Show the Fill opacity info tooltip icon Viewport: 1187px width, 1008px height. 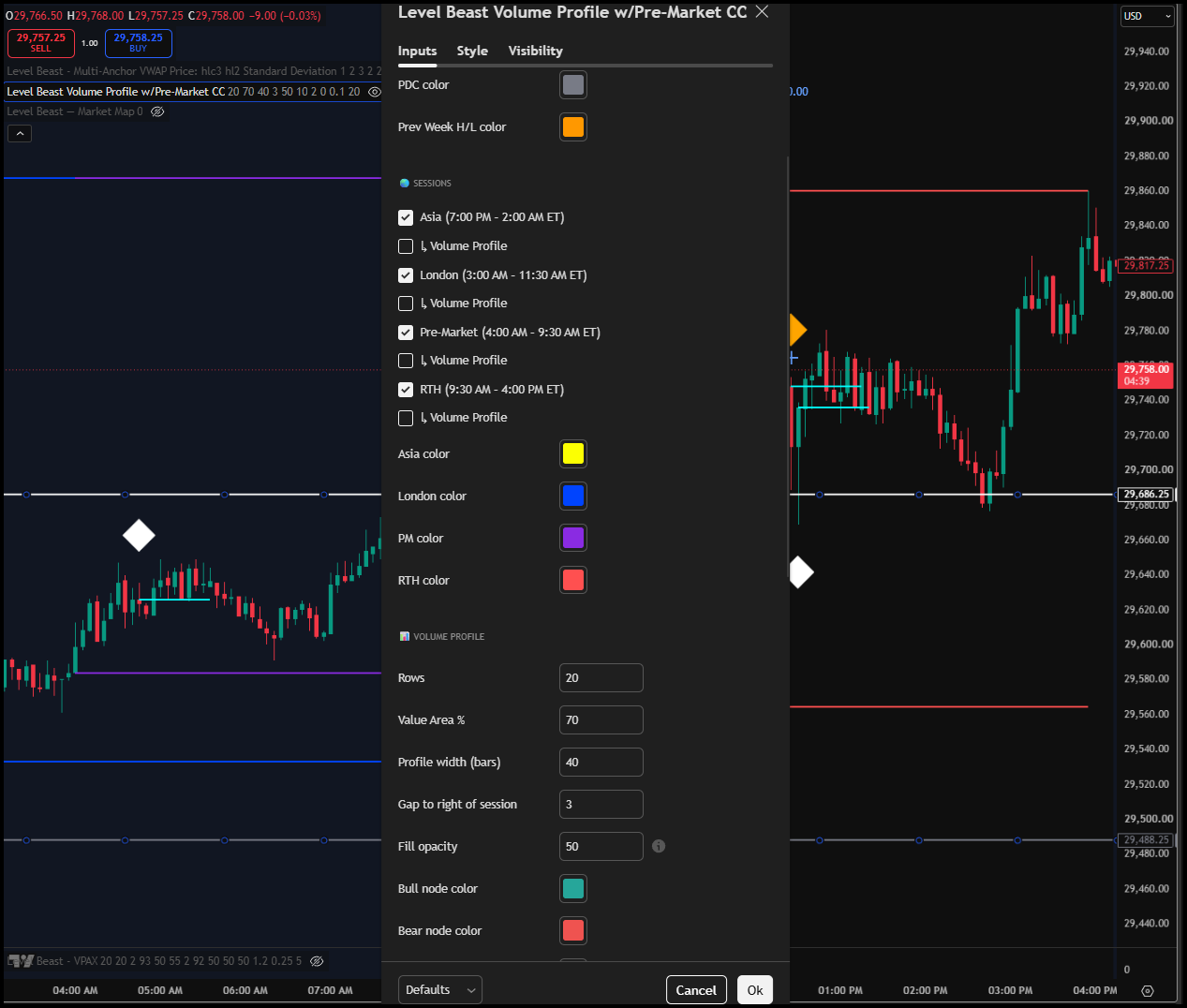point(659,847)
